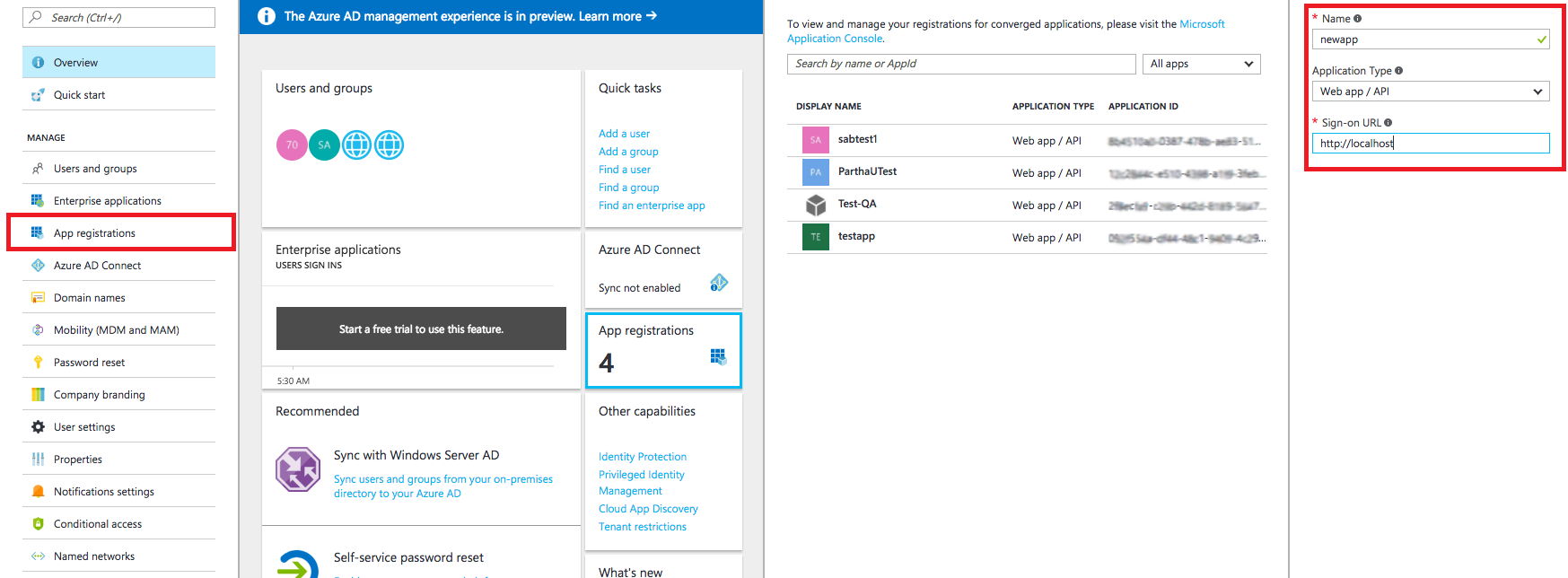Click the info icon next to Name
1568x578 pixels.
(1357, 19)
